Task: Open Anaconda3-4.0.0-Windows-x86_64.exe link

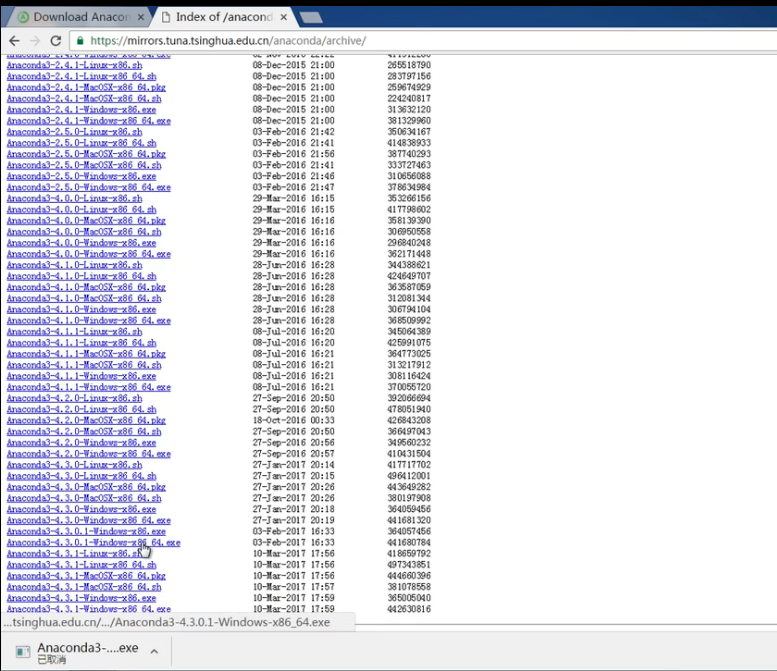Action: point(89,254)
